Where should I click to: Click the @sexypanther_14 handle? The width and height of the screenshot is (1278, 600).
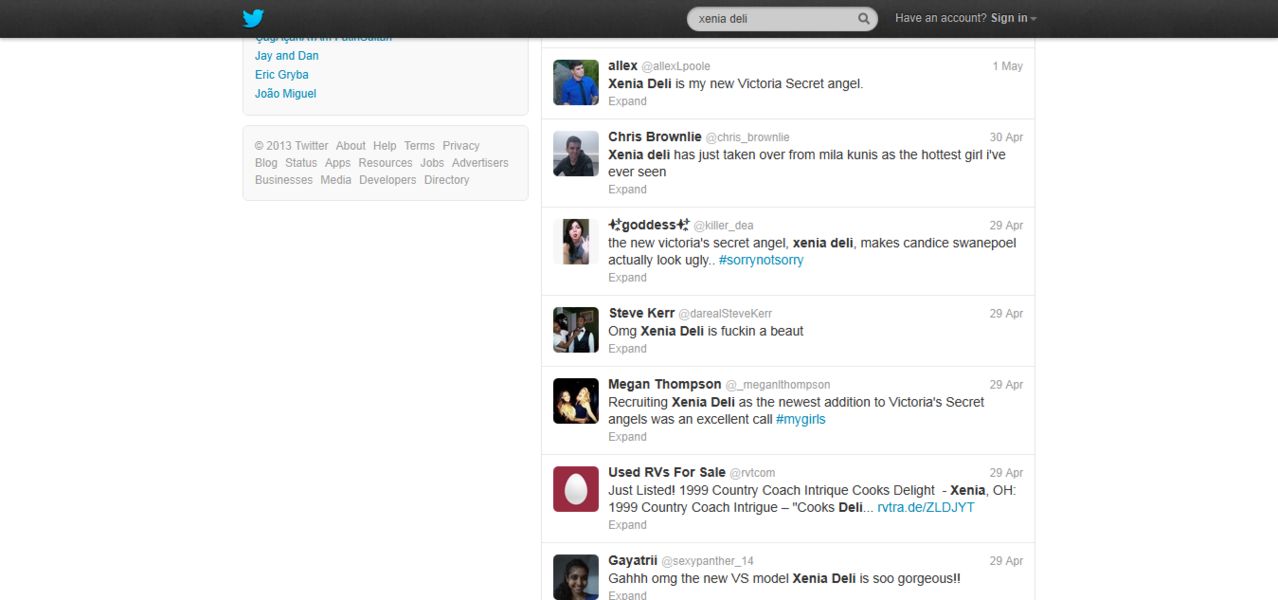[708, 561]
